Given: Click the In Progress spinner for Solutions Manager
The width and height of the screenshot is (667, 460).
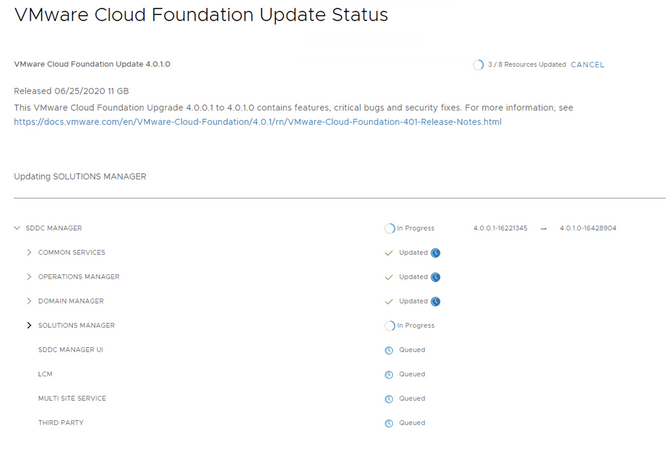Looking at the screenshot, I should [390, 326].
